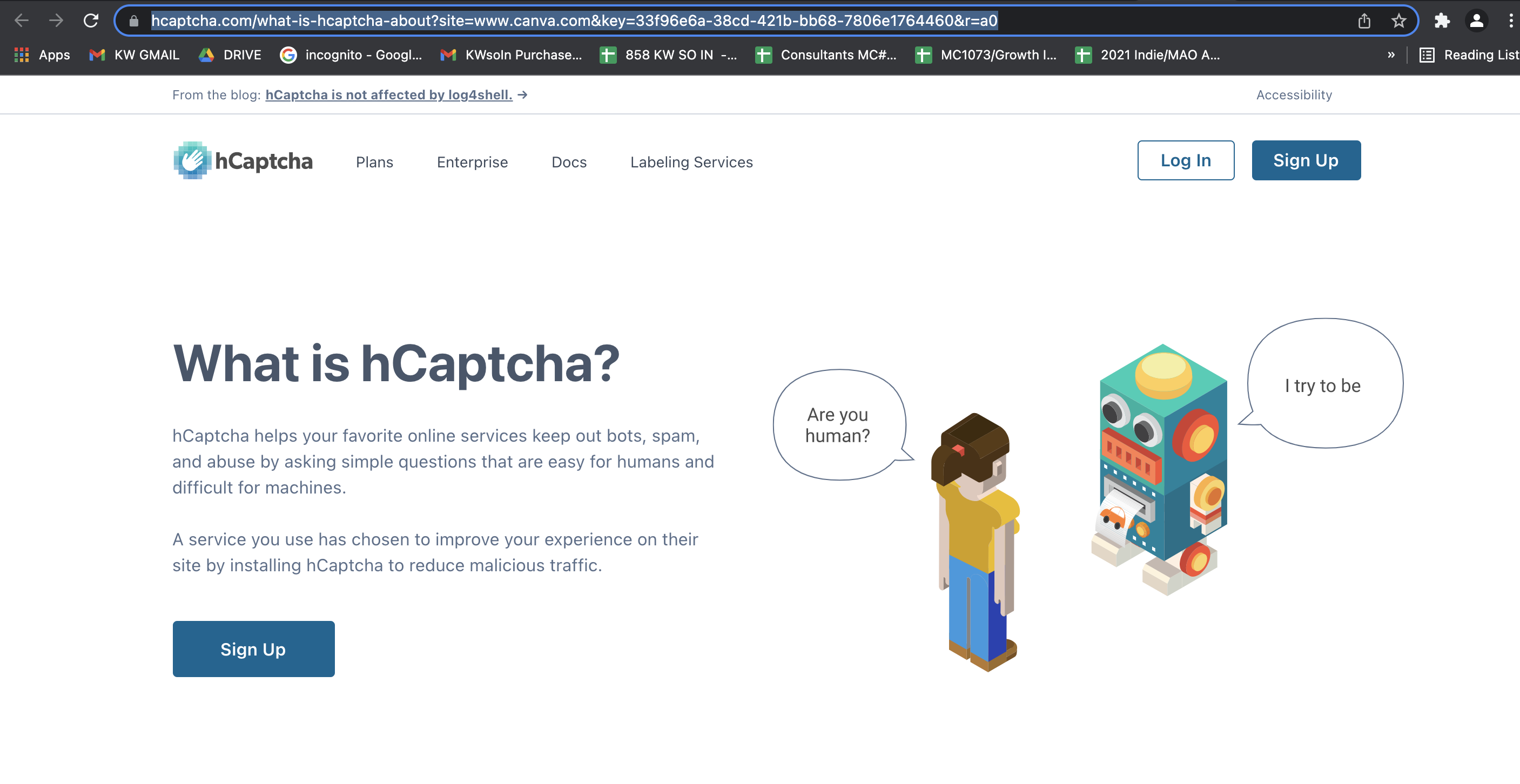The width and height of the screenshot is (1520, 784).
Task: Open the Plans menu item
Action: point(374,162)
